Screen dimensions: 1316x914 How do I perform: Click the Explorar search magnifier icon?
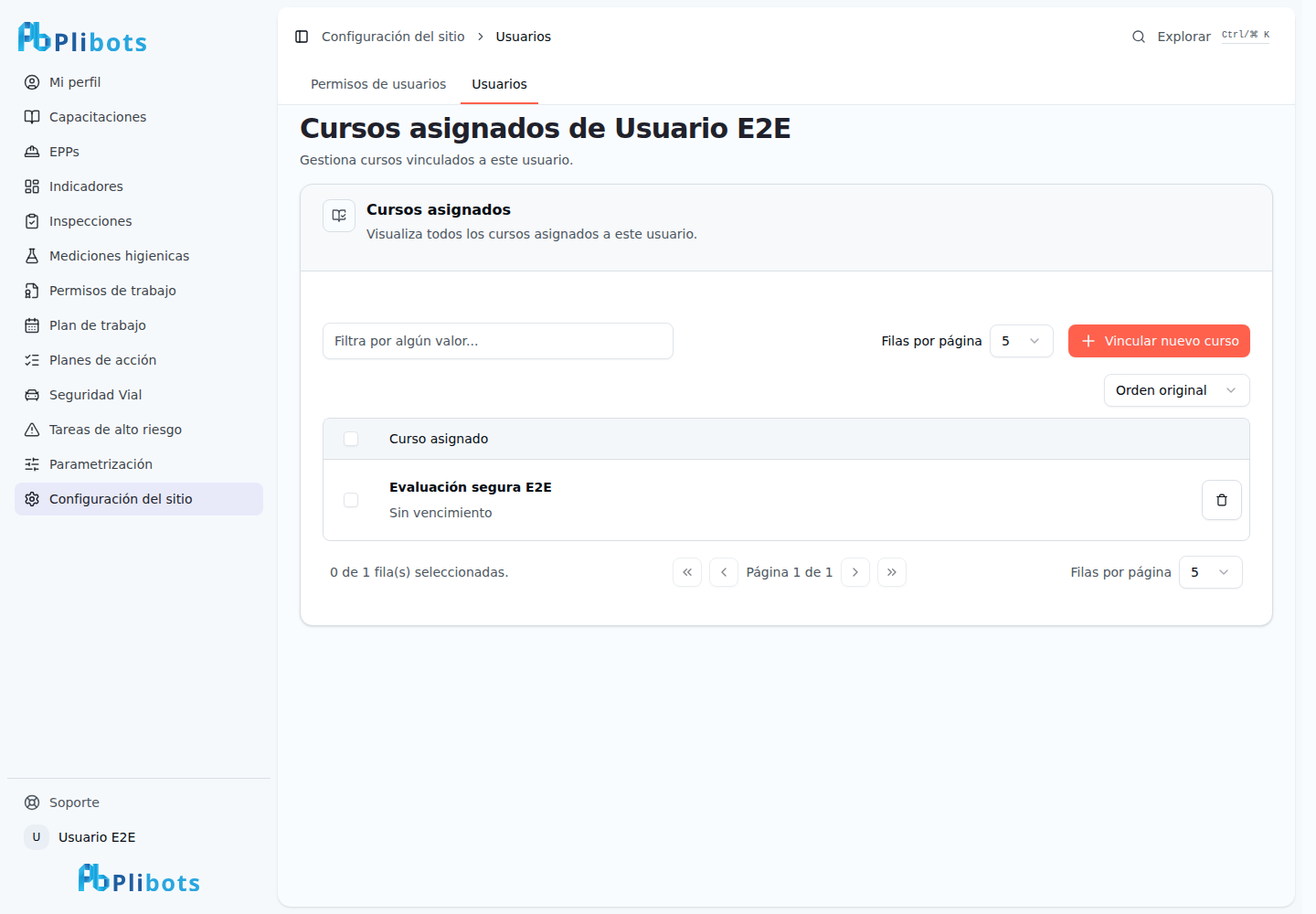(x=1139, y=37)
